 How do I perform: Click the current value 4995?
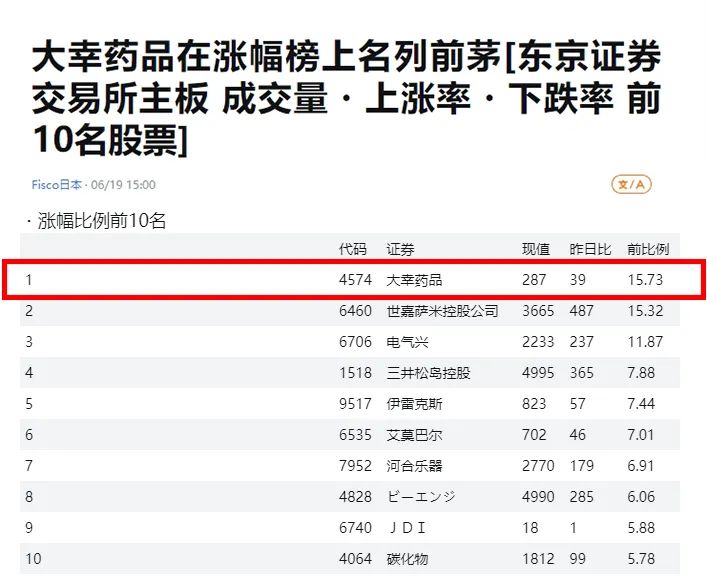pos(538,373)
